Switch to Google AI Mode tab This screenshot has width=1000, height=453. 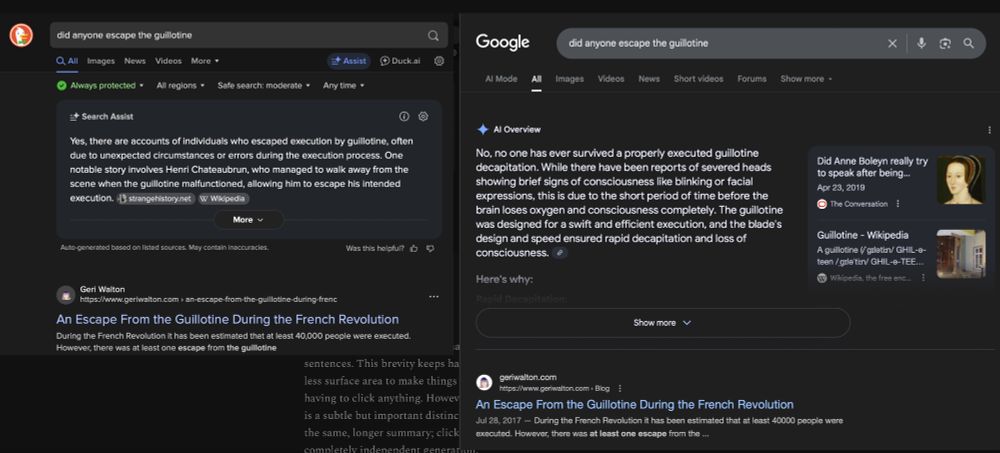tap(501, 79)
